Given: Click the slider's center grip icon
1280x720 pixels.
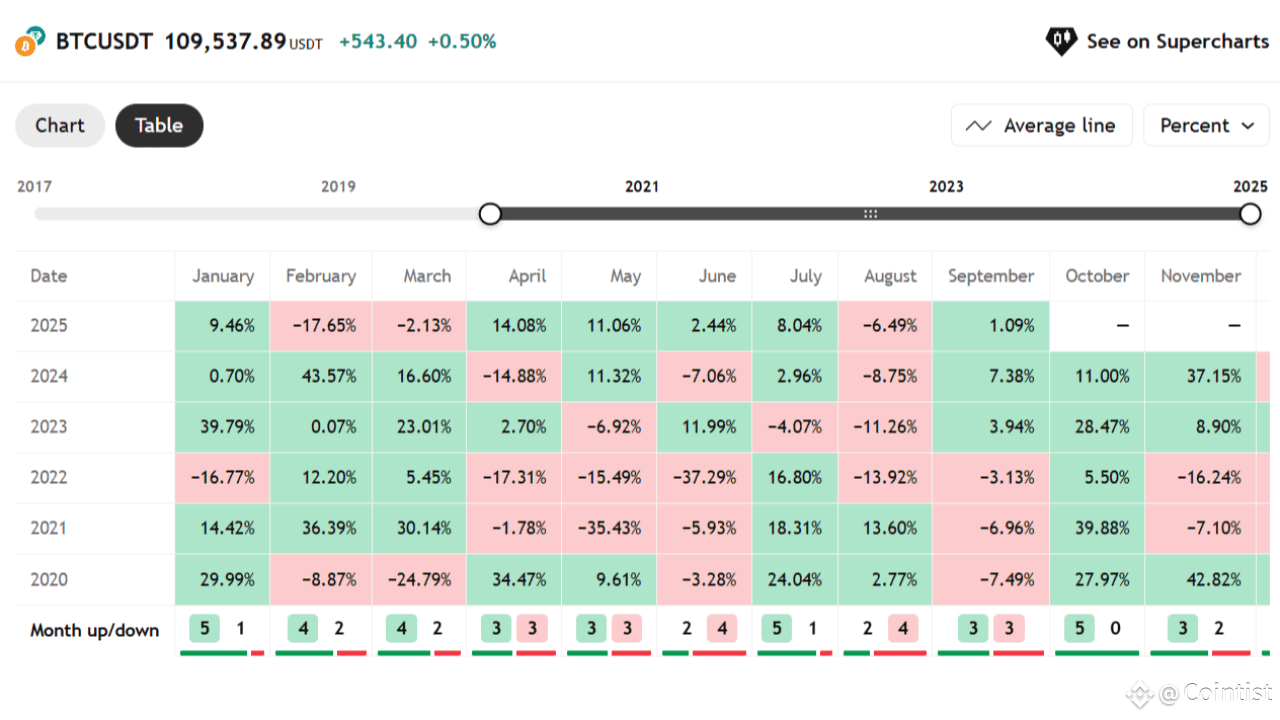Looking at the screenshot, I should tap(870, 214).
